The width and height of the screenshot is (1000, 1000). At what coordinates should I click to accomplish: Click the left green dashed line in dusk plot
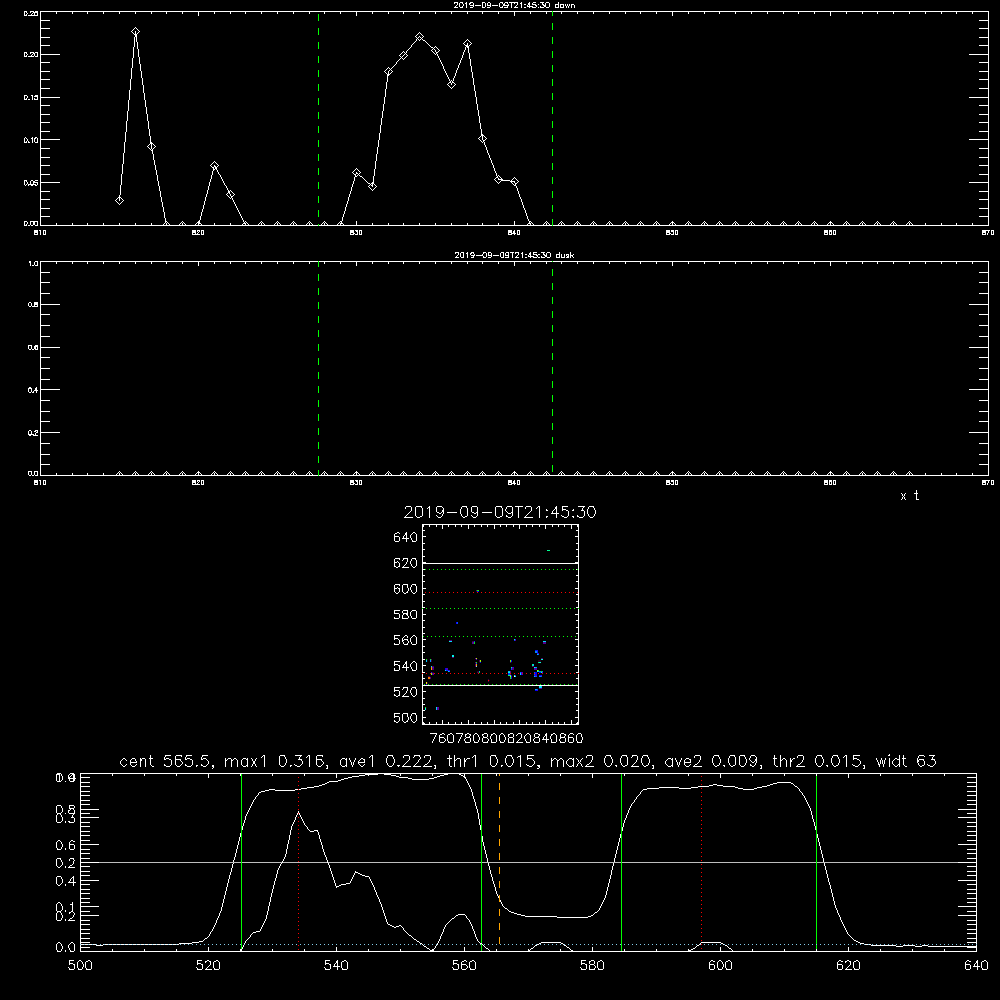pos(318,368)
